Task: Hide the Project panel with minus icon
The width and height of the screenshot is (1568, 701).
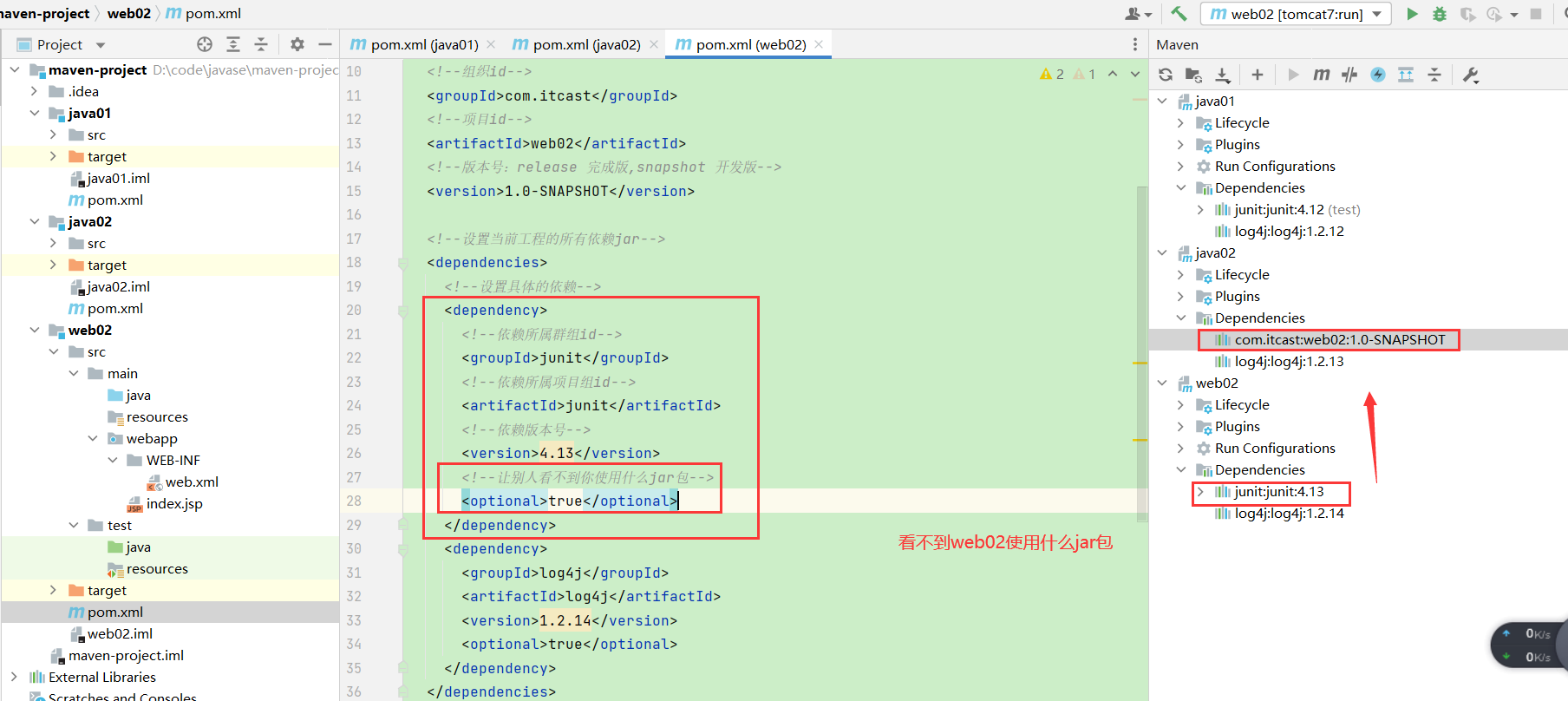Action: coord(325,44)
